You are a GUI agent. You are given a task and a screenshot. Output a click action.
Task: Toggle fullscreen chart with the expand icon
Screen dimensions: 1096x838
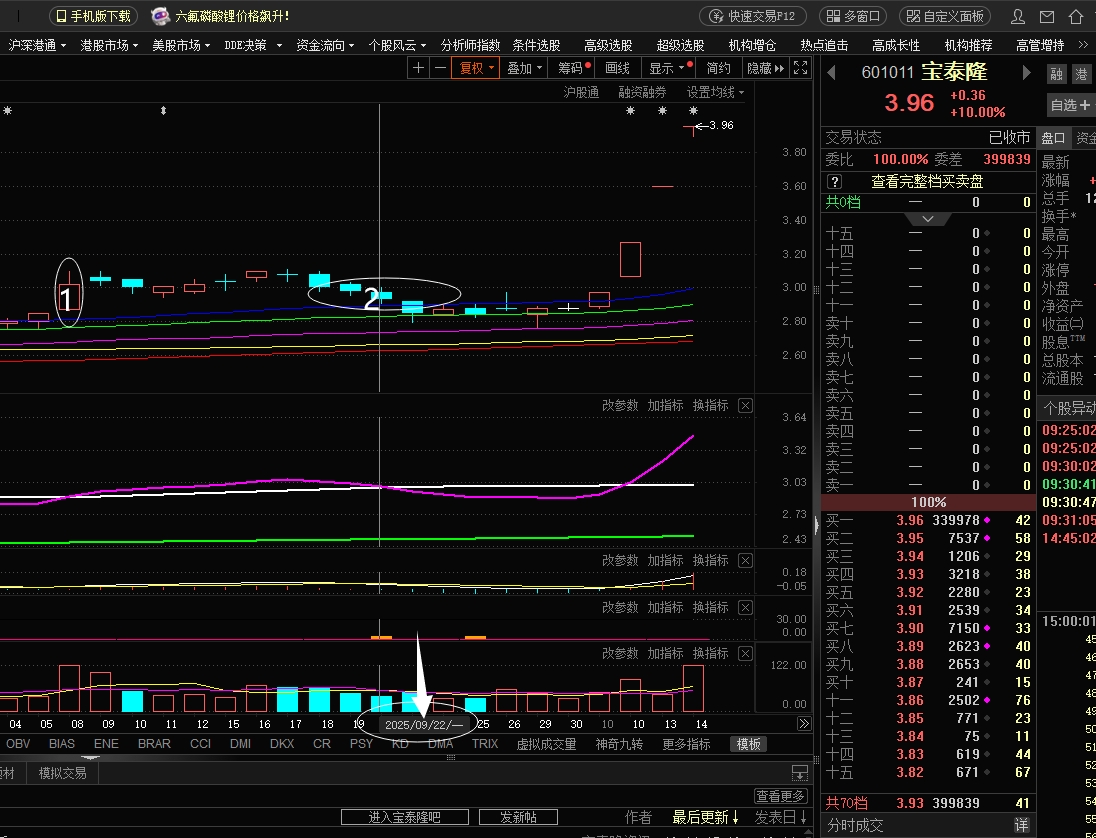[800, 68]
